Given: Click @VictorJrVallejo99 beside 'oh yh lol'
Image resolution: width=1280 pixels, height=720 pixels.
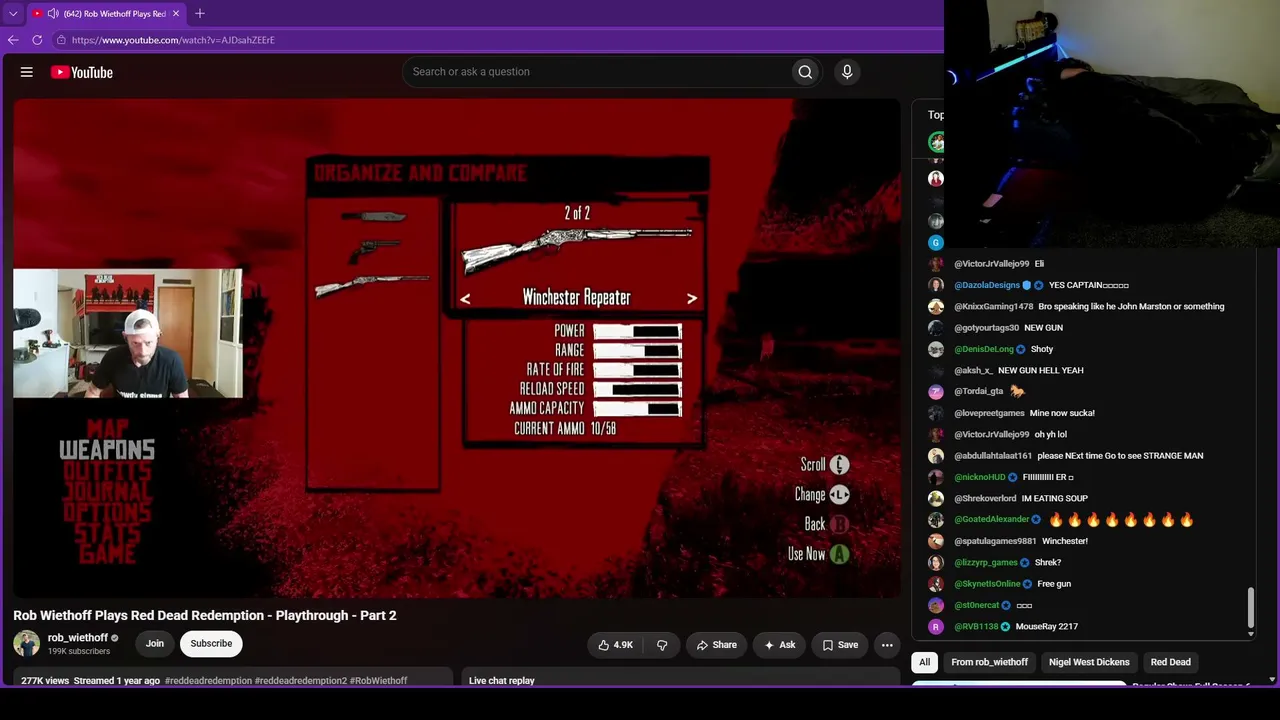Looking at the screenshot, I should pyautogui.click(x=992, y=435).
